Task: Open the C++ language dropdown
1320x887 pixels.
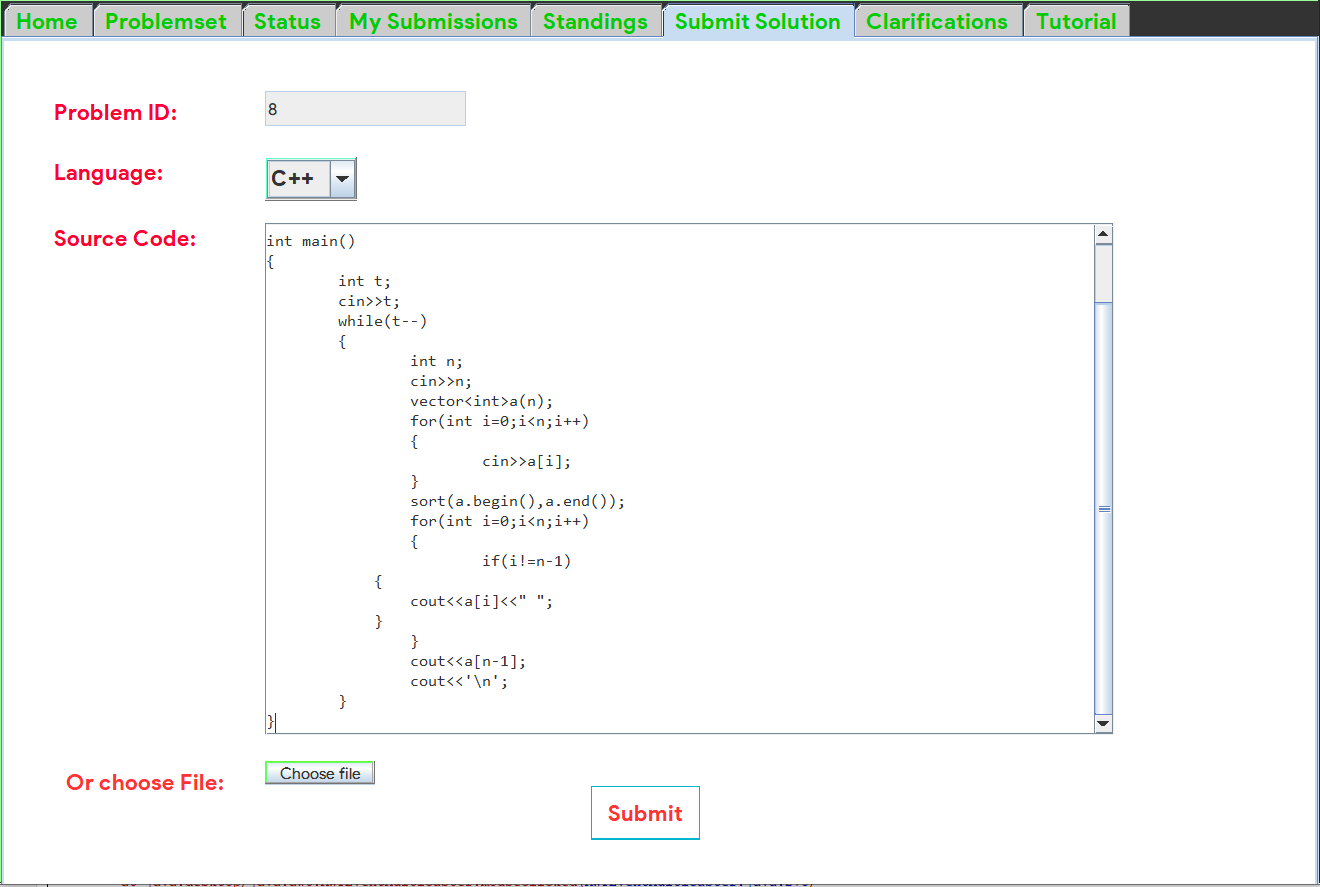Action: point(310,179)
